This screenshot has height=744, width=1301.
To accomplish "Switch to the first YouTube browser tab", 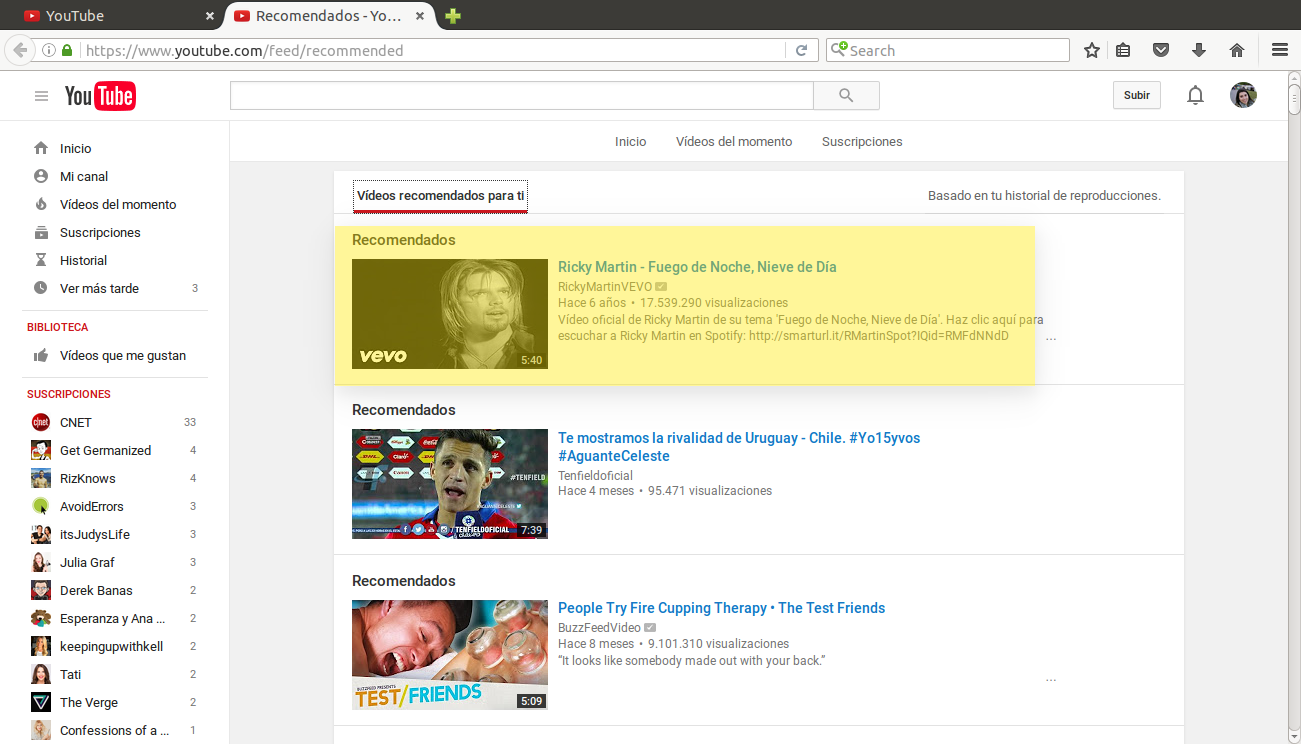I will pos(120,16).
